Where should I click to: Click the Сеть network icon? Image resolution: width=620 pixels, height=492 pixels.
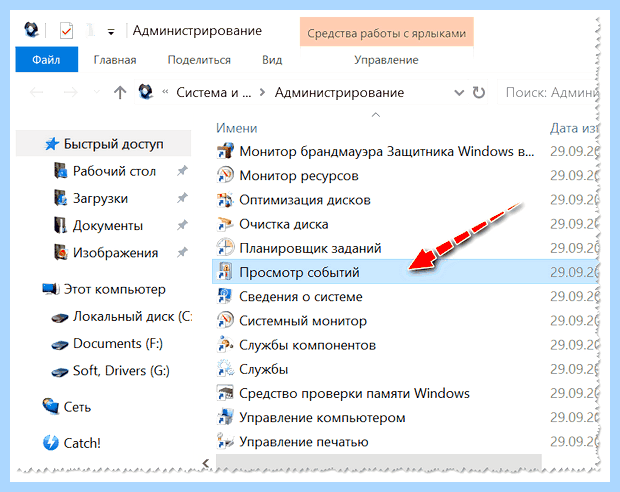coord(51,406)
